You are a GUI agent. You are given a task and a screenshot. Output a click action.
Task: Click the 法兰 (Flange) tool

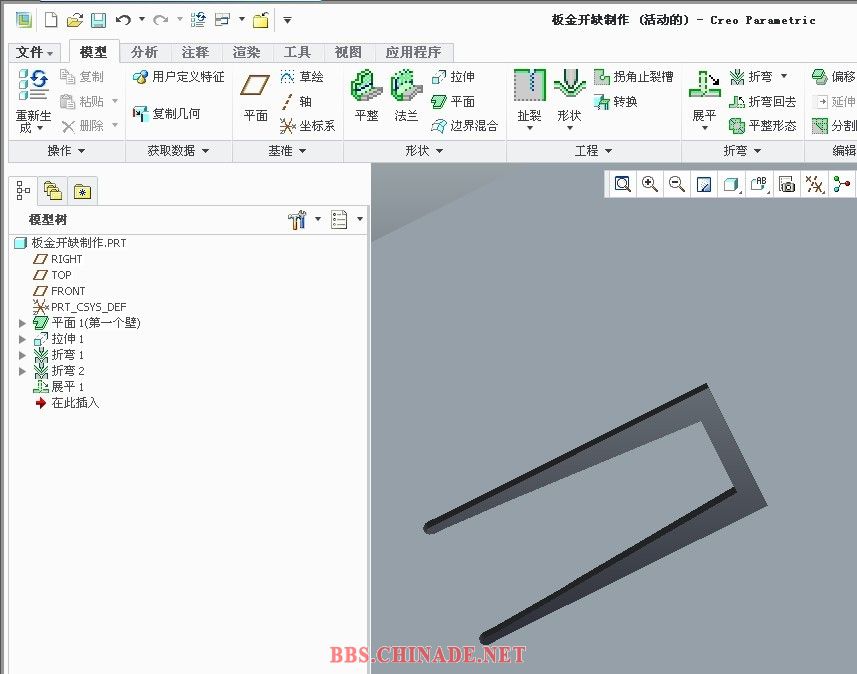[x=406, y=96]
